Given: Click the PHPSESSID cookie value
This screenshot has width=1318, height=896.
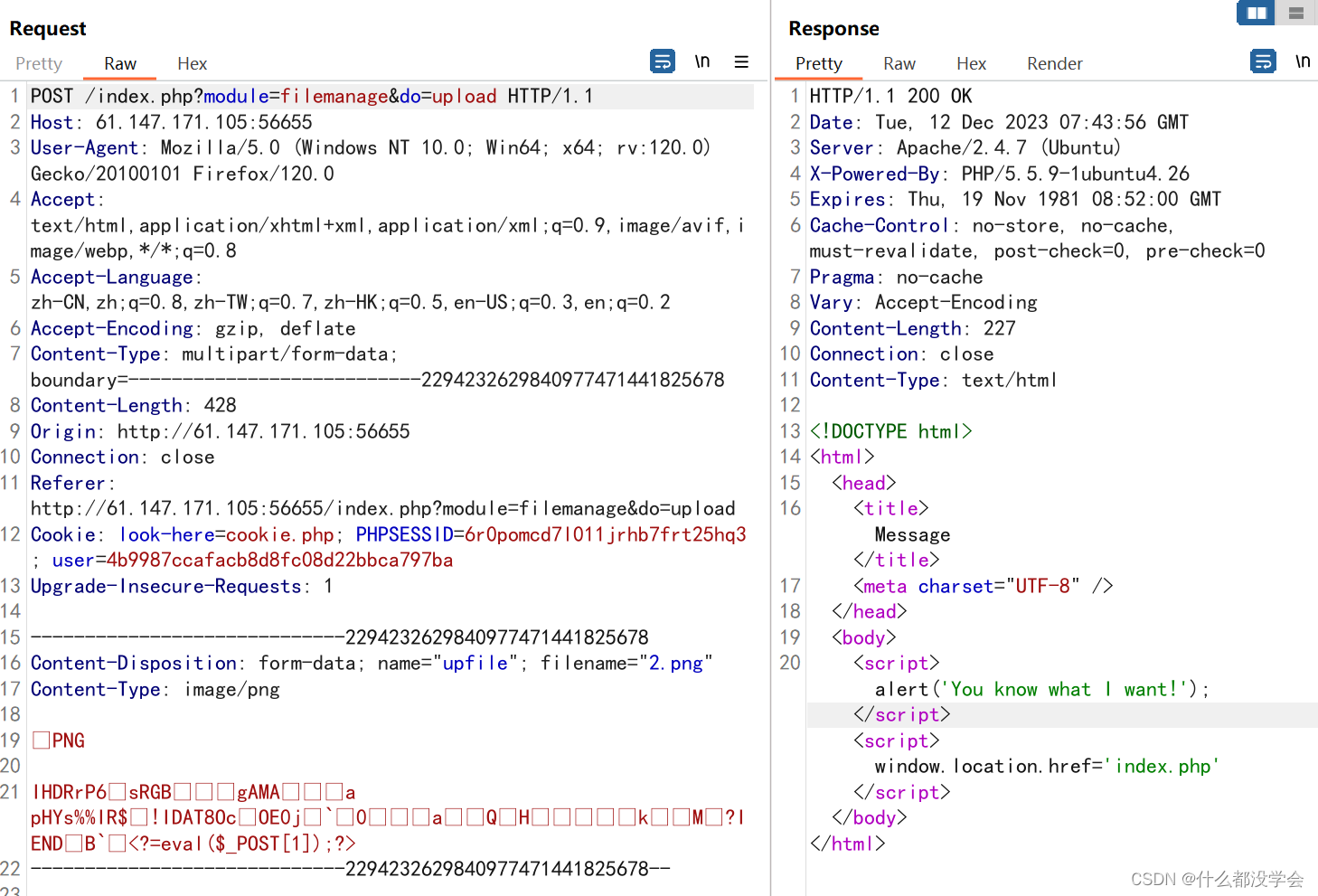Looking at the screenshot, I should (x=606, y=534).
